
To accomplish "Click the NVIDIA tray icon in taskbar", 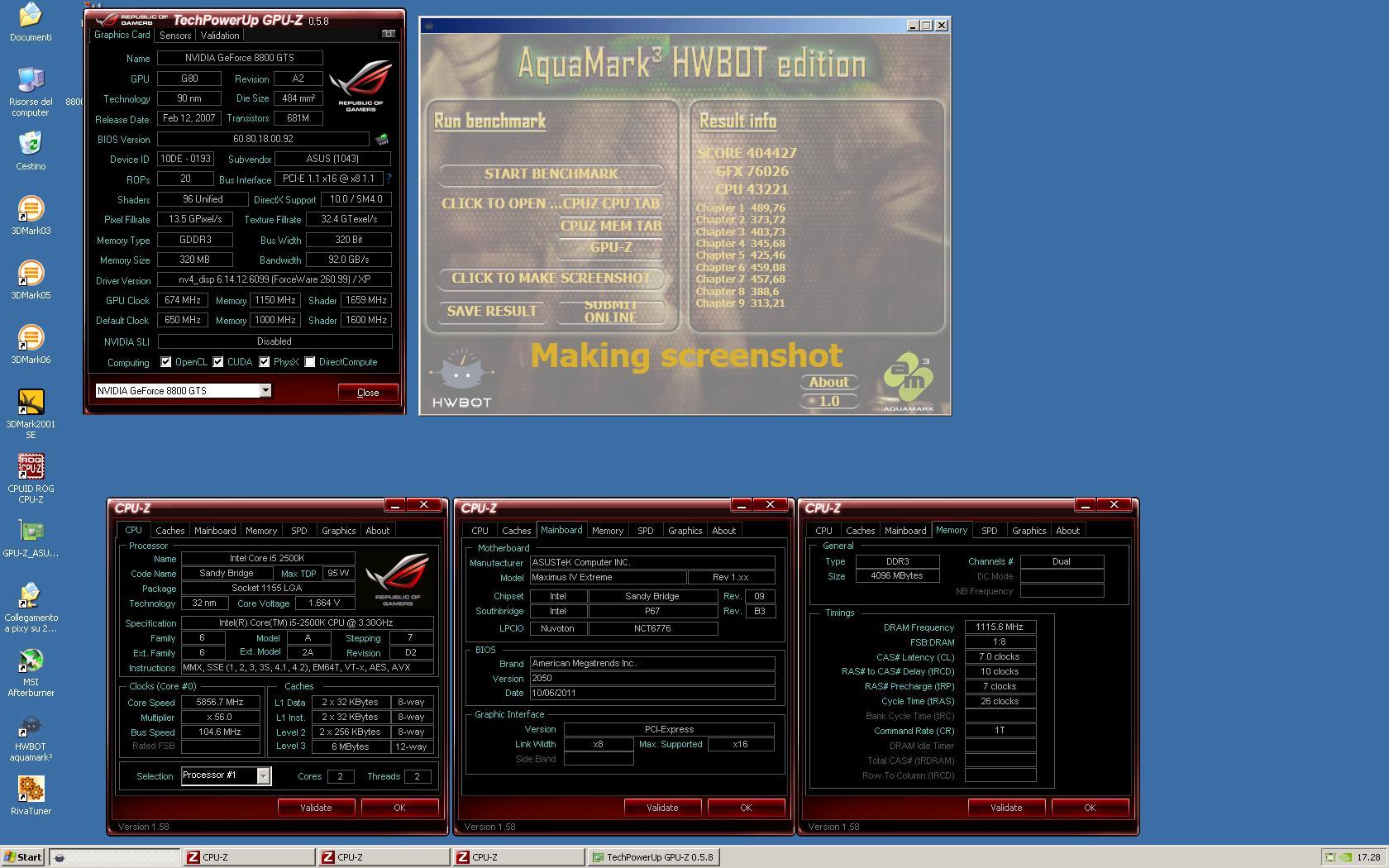I will tap(1344, 857).
